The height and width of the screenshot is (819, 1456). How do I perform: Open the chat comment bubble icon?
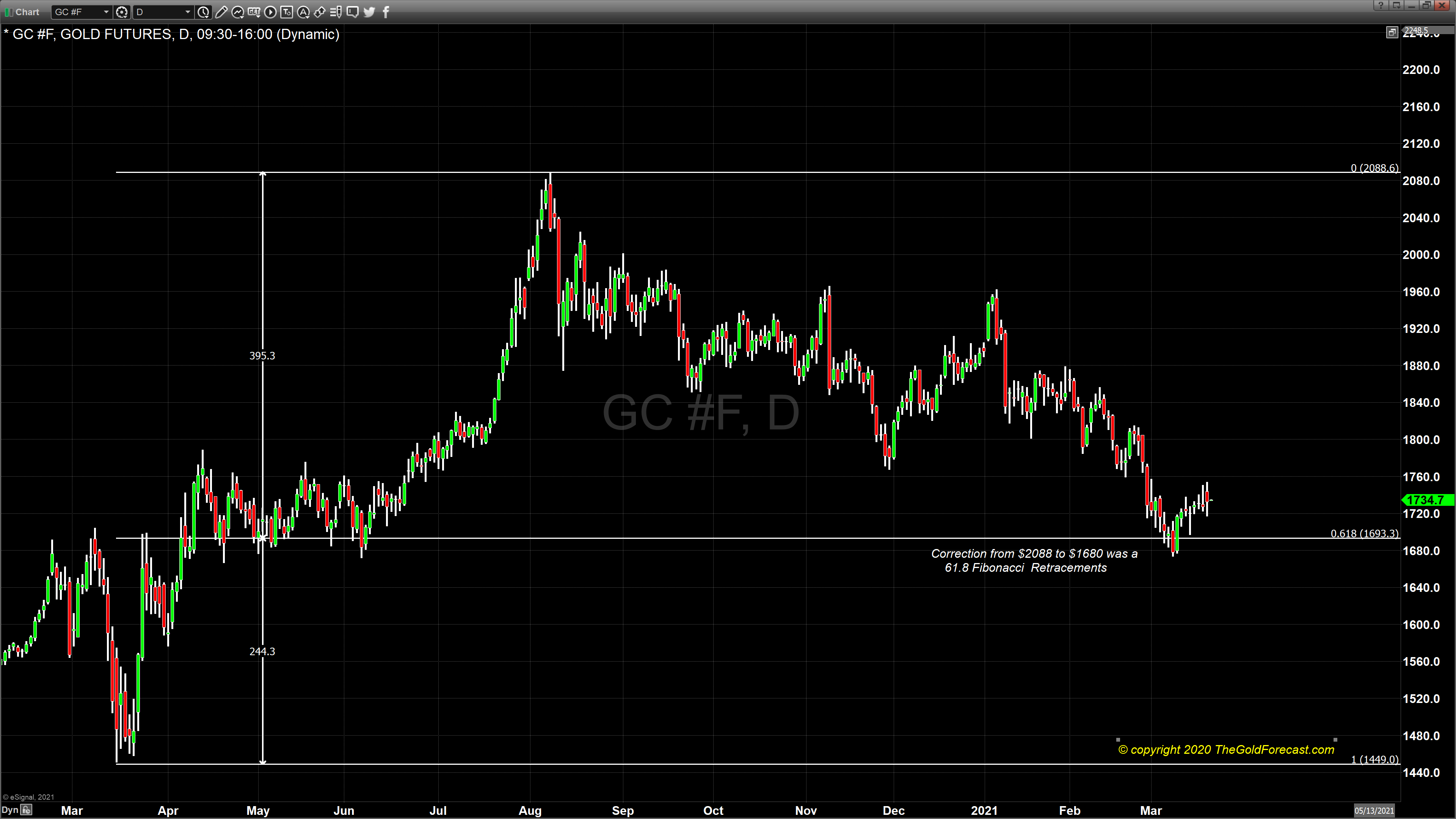tap(353, 11)
